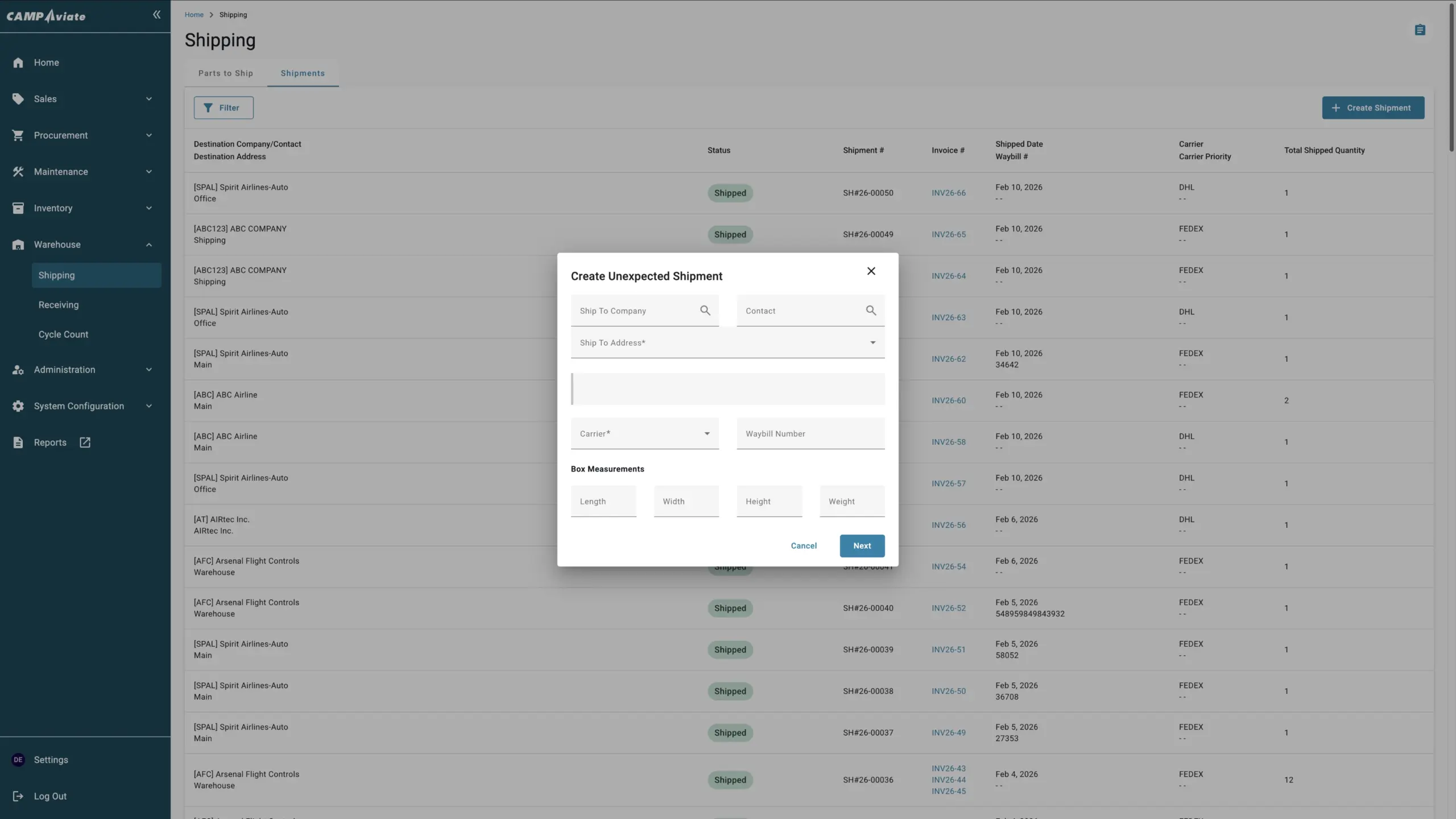Click the Home house icon in sidebar
The width and height of the screenshot is (1456, 819).
click(x=18, y=63)
